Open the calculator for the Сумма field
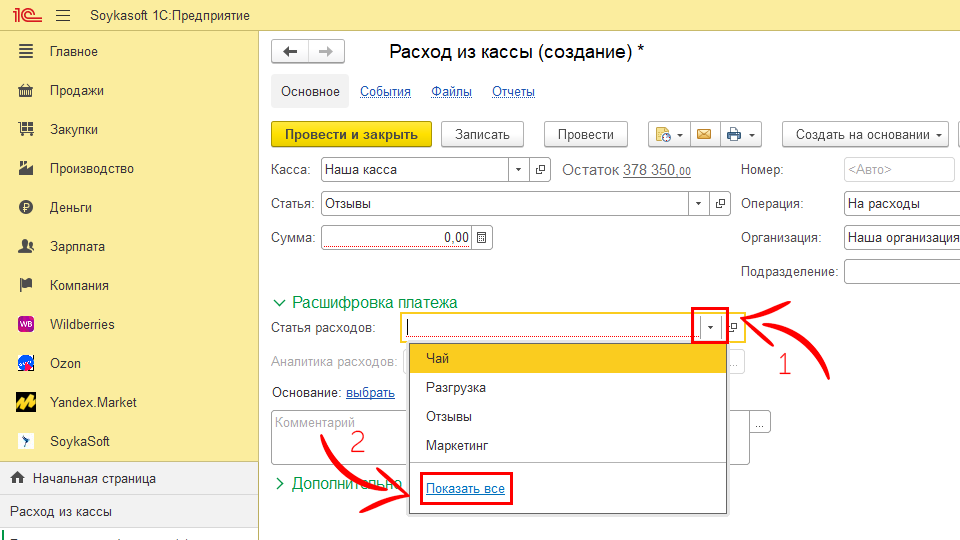The height and width of the screenshot is (540, 960). [482, 238]
